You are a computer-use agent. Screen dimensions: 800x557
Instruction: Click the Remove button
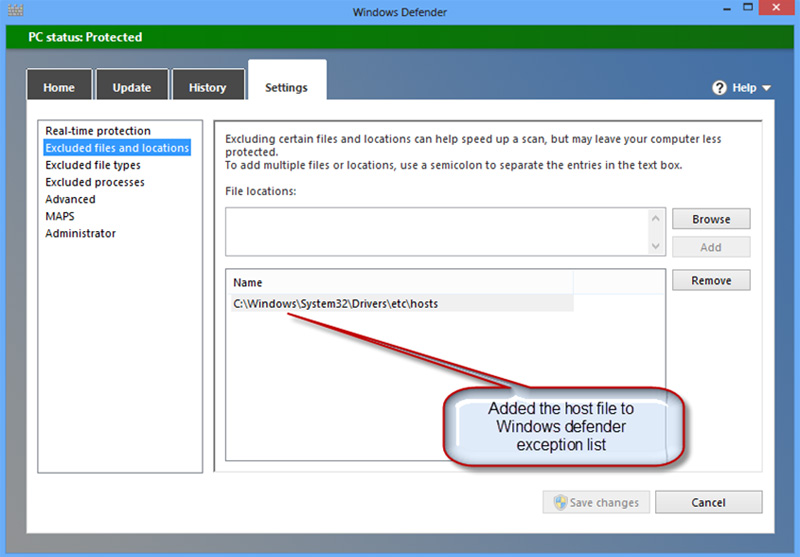[711, 281]
